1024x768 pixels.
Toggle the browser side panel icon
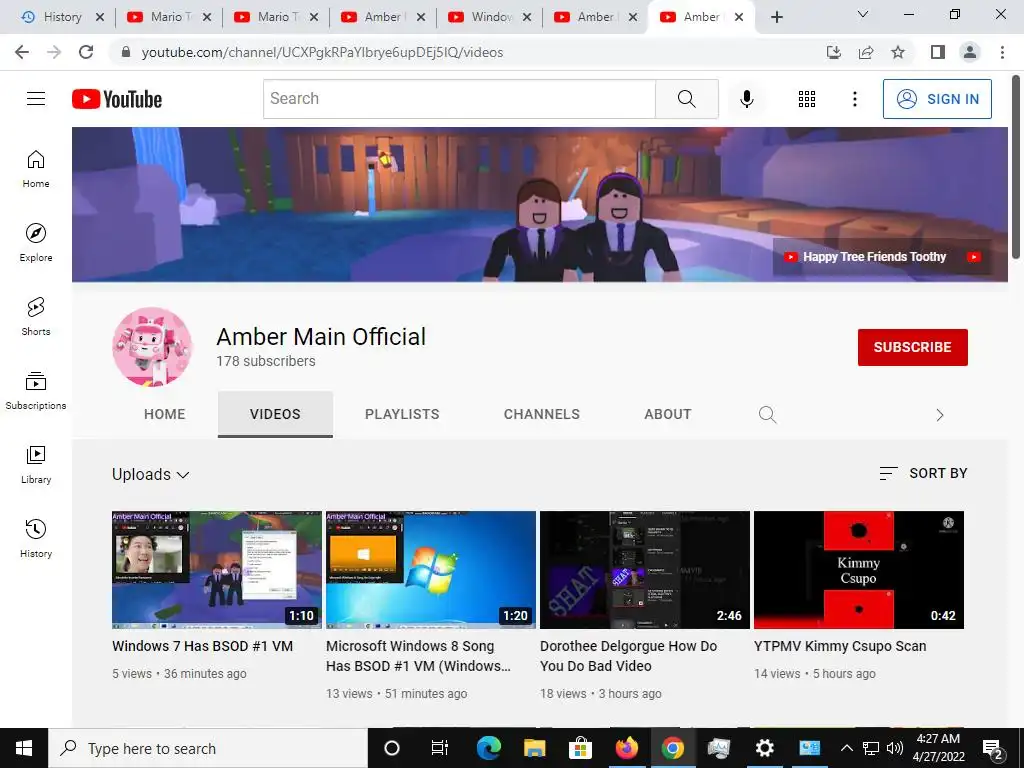(938, 52)
